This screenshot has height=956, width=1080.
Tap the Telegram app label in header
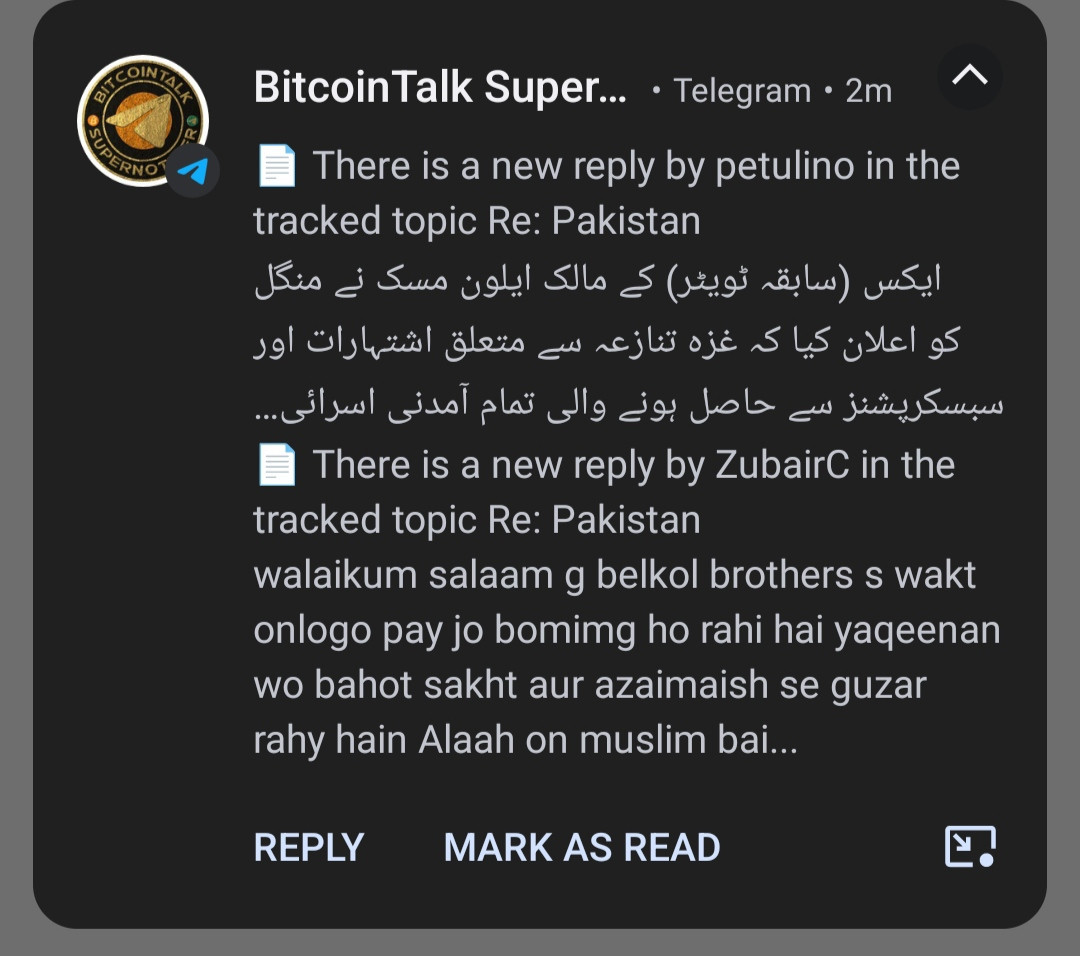point(742,91)
